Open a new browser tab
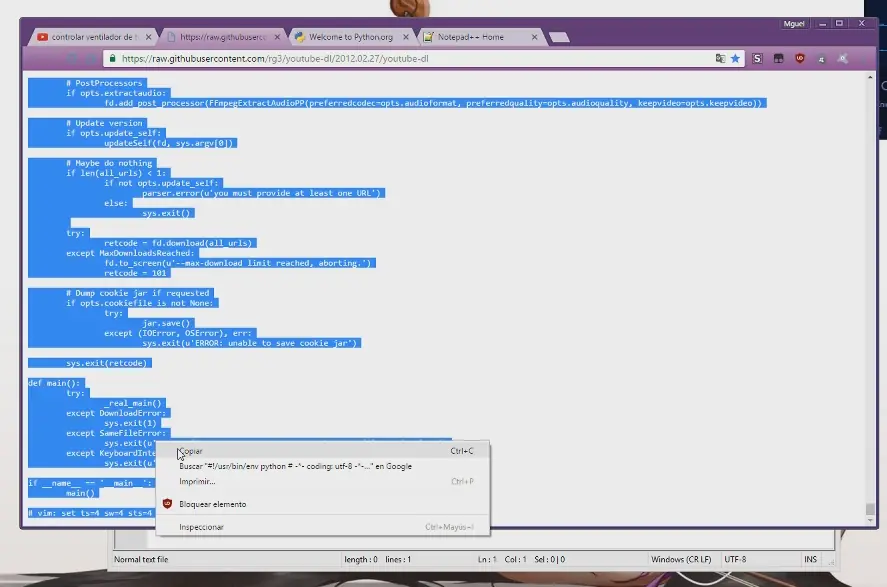The image size is (887, 587). point(559,37)
